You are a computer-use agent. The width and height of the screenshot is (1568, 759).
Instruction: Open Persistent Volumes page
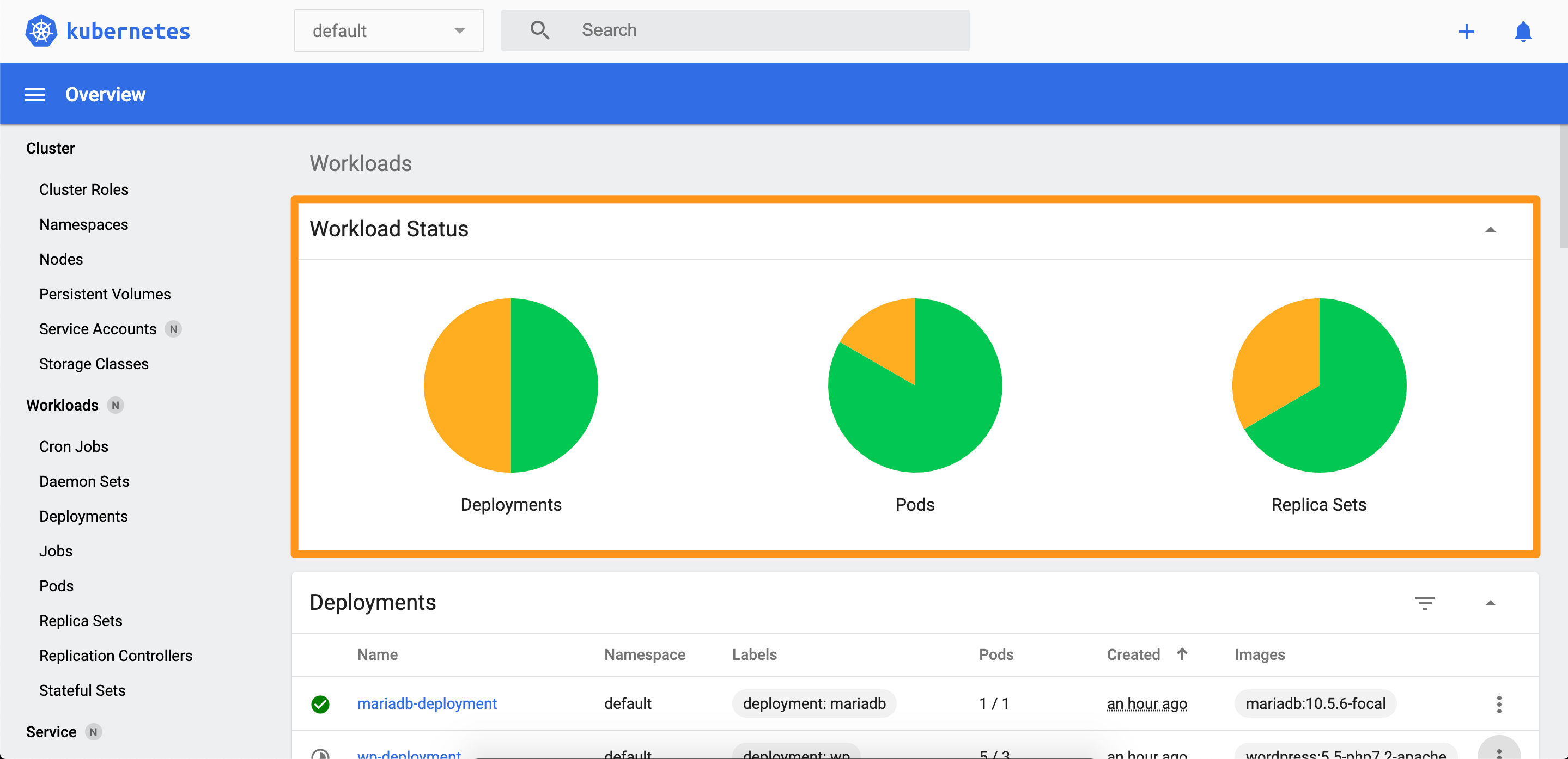105,295
